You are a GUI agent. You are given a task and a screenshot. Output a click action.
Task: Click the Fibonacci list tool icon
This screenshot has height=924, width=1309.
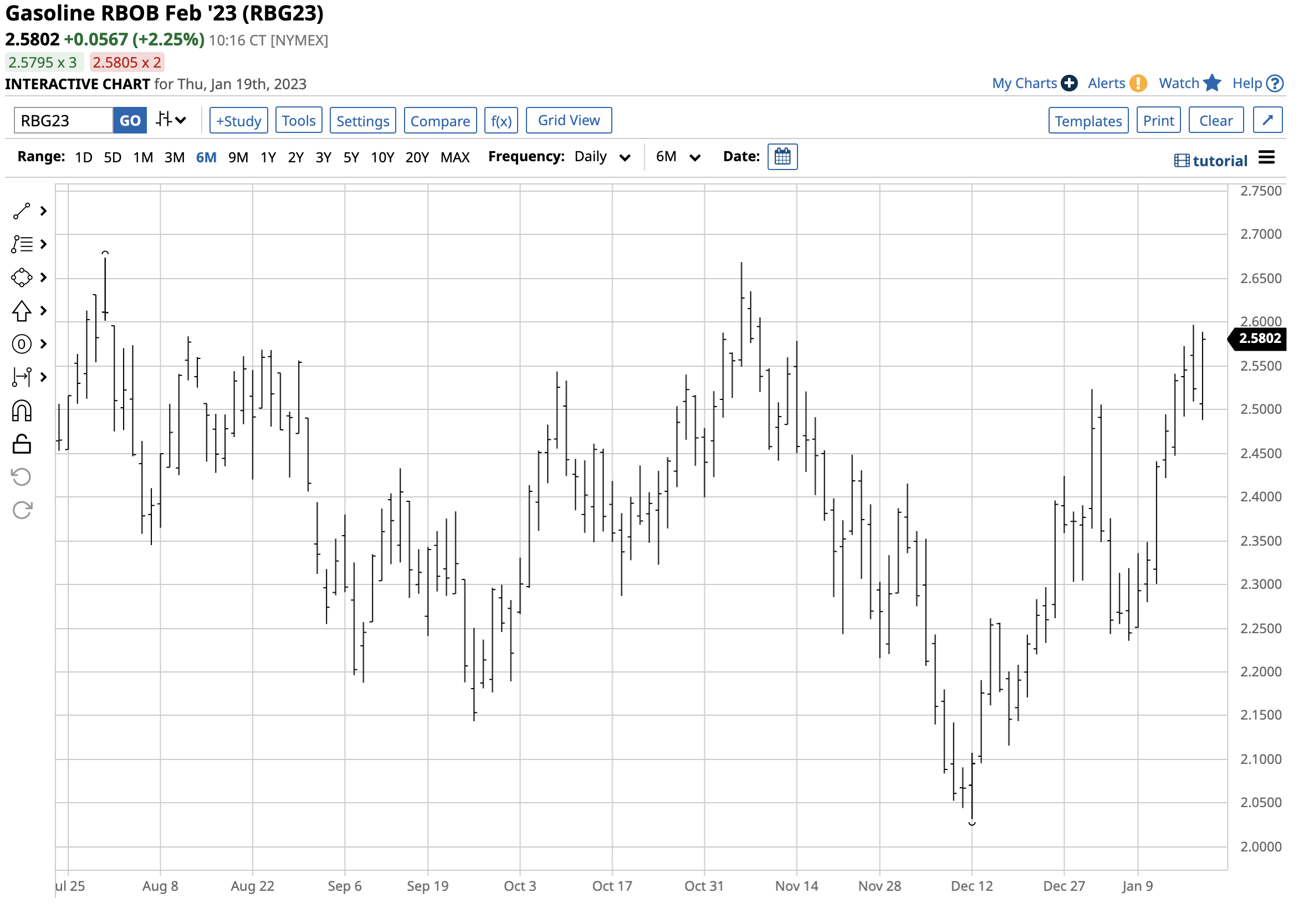22,244
